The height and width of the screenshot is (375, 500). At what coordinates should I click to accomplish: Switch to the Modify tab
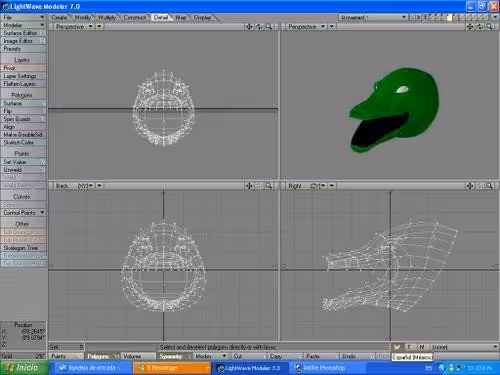point(82,17)
